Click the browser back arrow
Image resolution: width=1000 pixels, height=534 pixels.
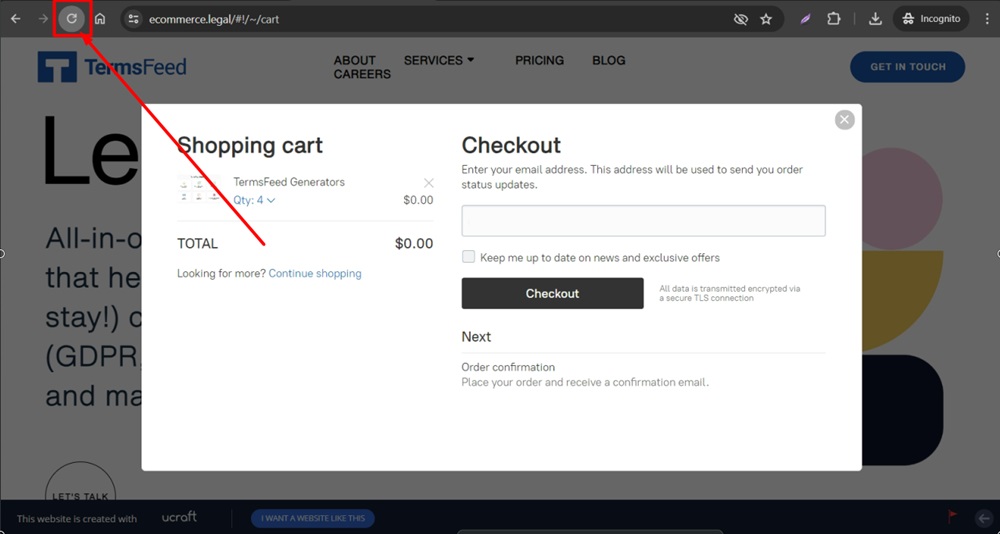click(15, 19)
